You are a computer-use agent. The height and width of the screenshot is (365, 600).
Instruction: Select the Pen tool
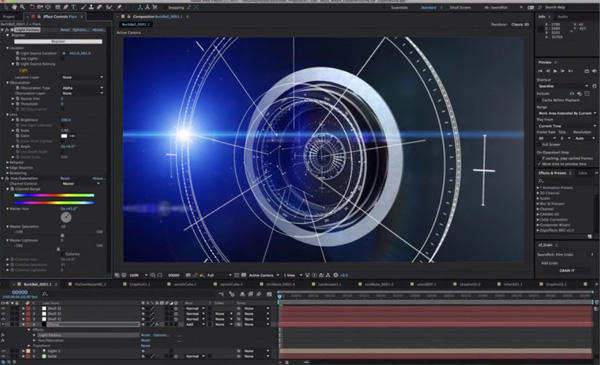[66, 7]
